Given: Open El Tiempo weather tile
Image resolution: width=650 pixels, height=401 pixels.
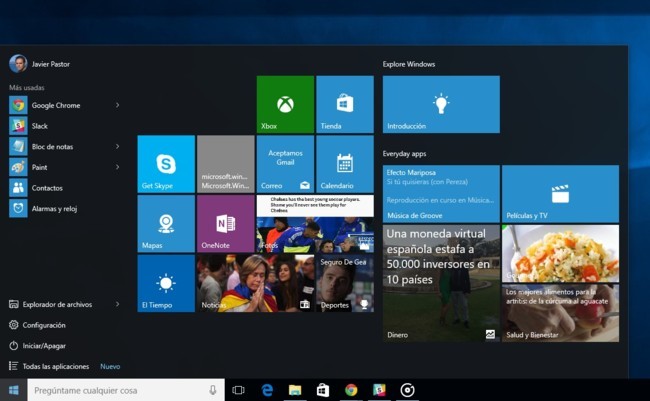Looking at the screenshot, I should (x=166, y=283).
